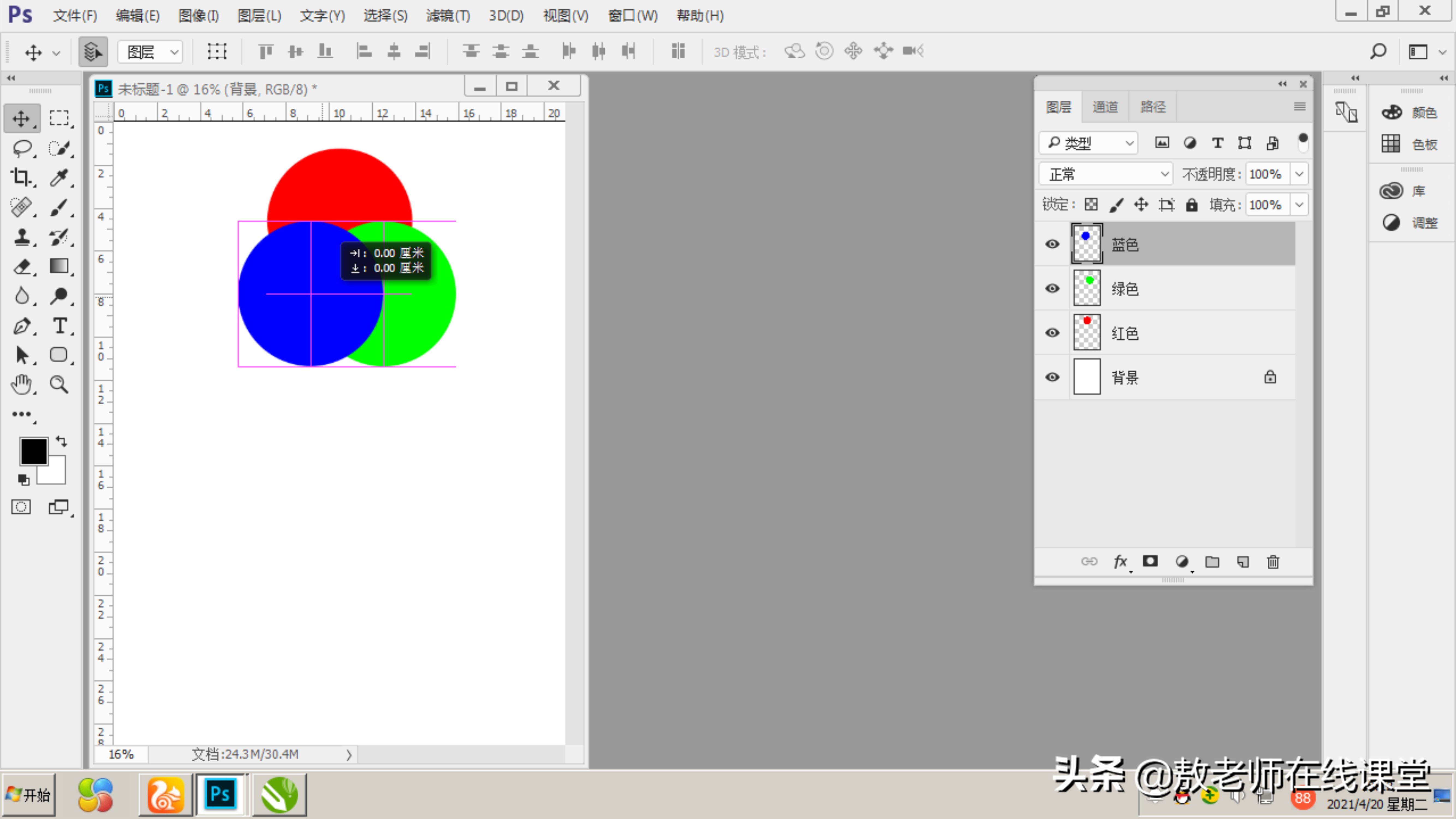Screen dimensions: 1456x819
Task: Pick the Eraser tool
Action: pos(22,266)
